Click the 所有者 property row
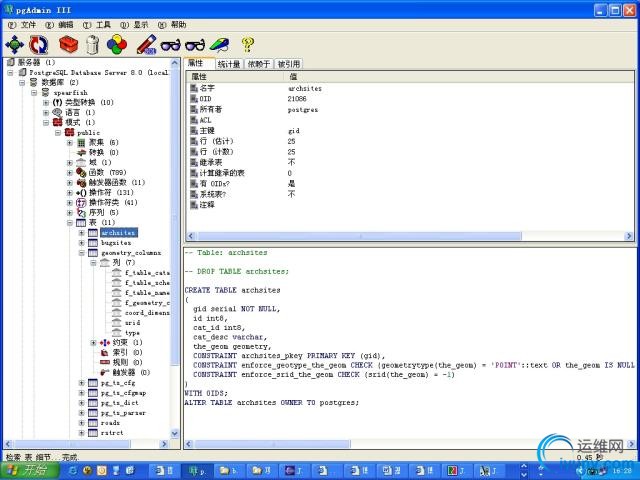 (x=409, y=109)
